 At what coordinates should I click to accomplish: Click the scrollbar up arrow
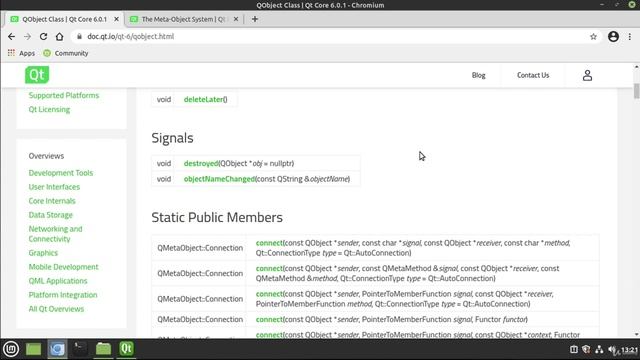click(x=636, y=66)
